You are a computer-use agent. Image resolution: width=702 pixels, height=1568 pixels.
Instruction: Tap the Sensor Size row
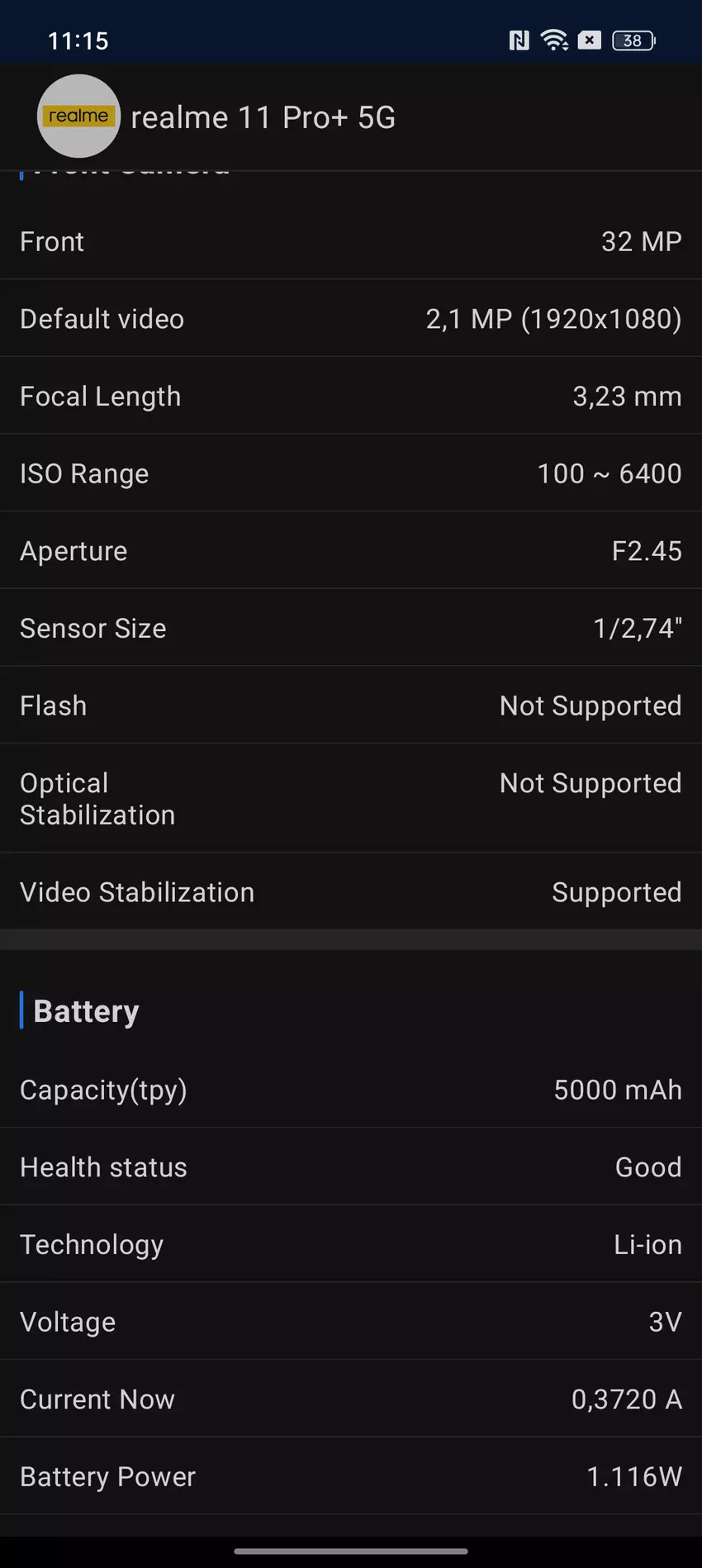(351, 628)
